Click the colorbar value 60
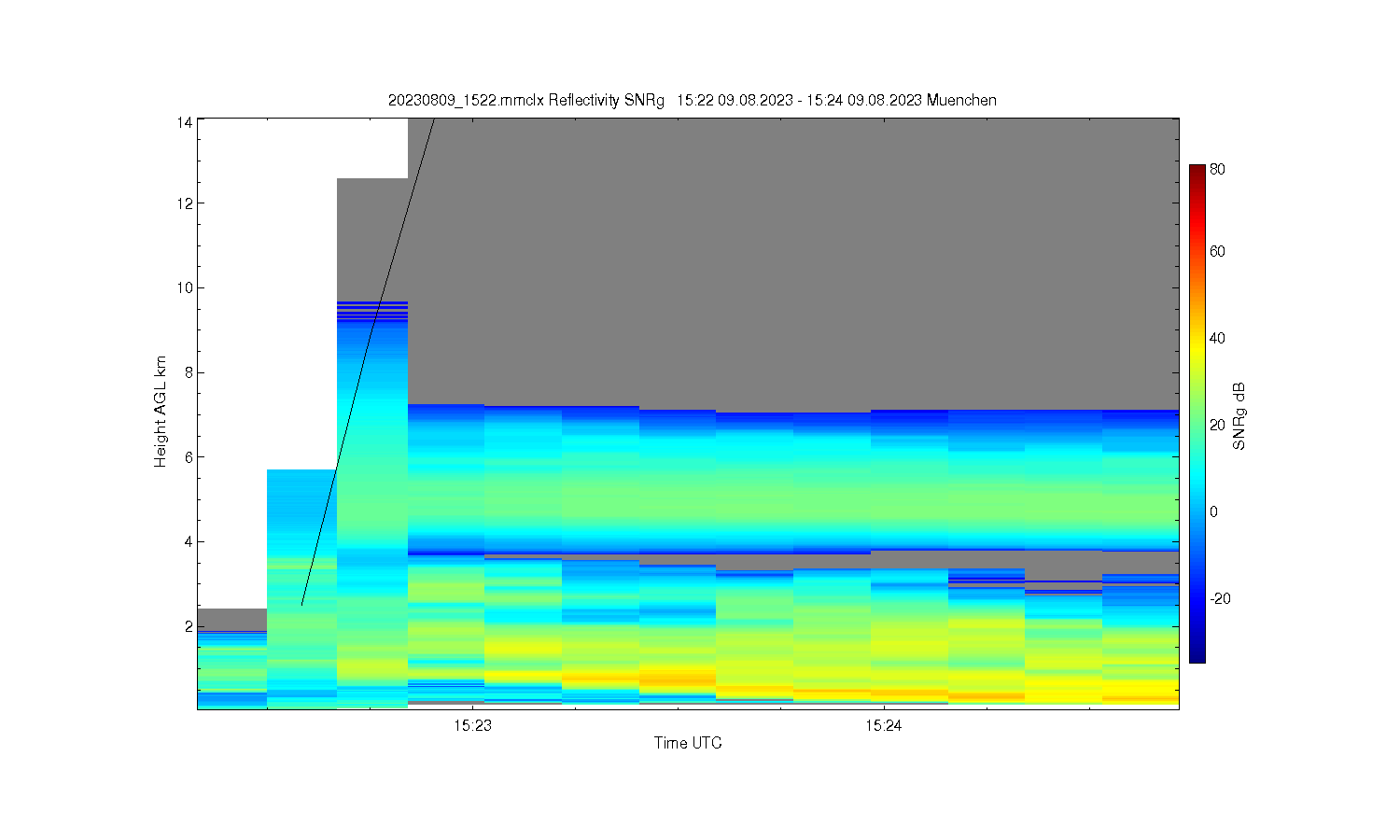This screenshot has height=840, width=1400. pos(1217,251)
